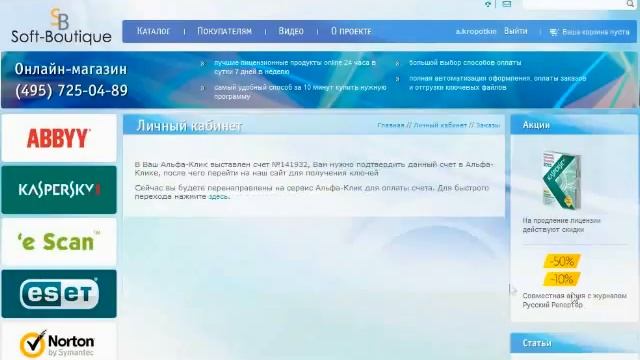
Task: Click the Акции panel header
Action: [573, 125]
